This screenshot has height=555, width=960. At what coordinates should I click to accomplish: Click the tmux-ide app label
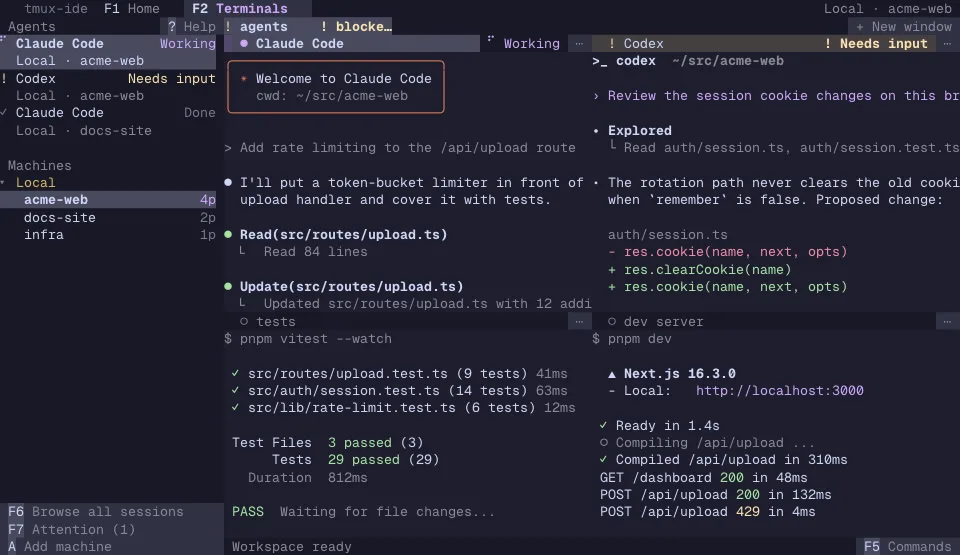[56, 9]
